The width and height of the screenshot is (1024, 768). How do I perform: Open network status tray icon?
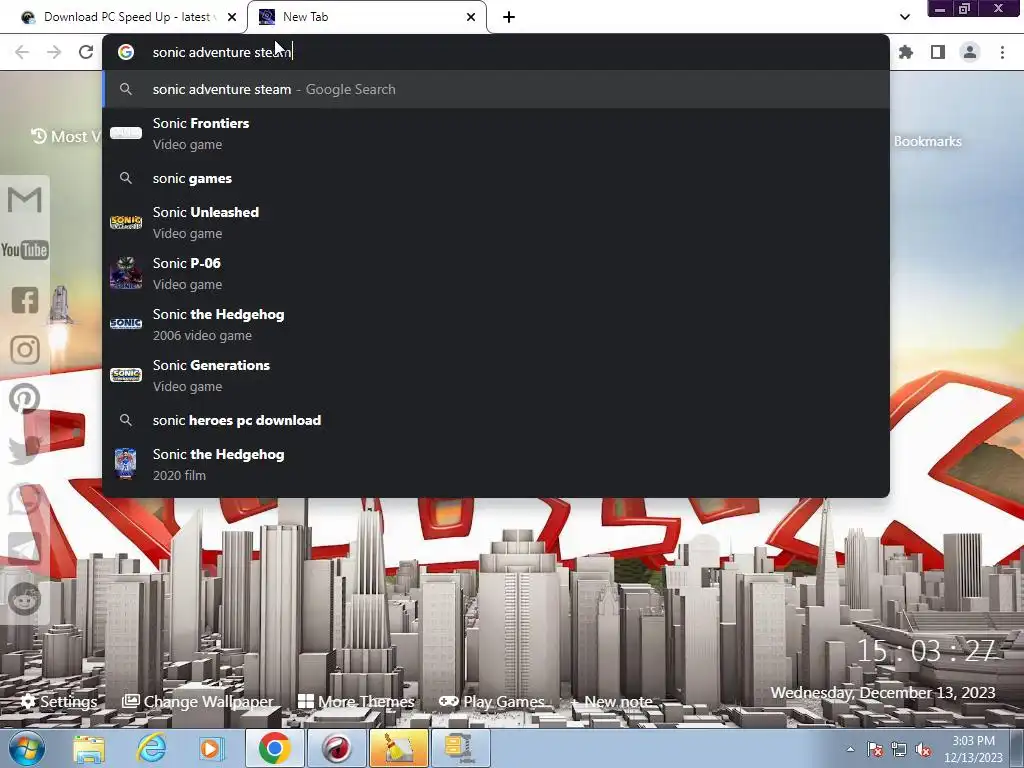[899, 750]
